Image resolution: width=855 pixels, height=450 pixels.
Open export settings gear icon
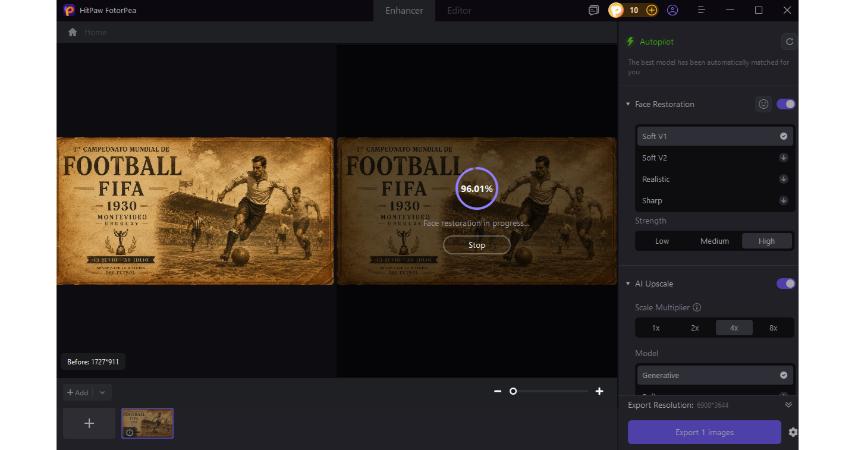click(x=792, y=432)
